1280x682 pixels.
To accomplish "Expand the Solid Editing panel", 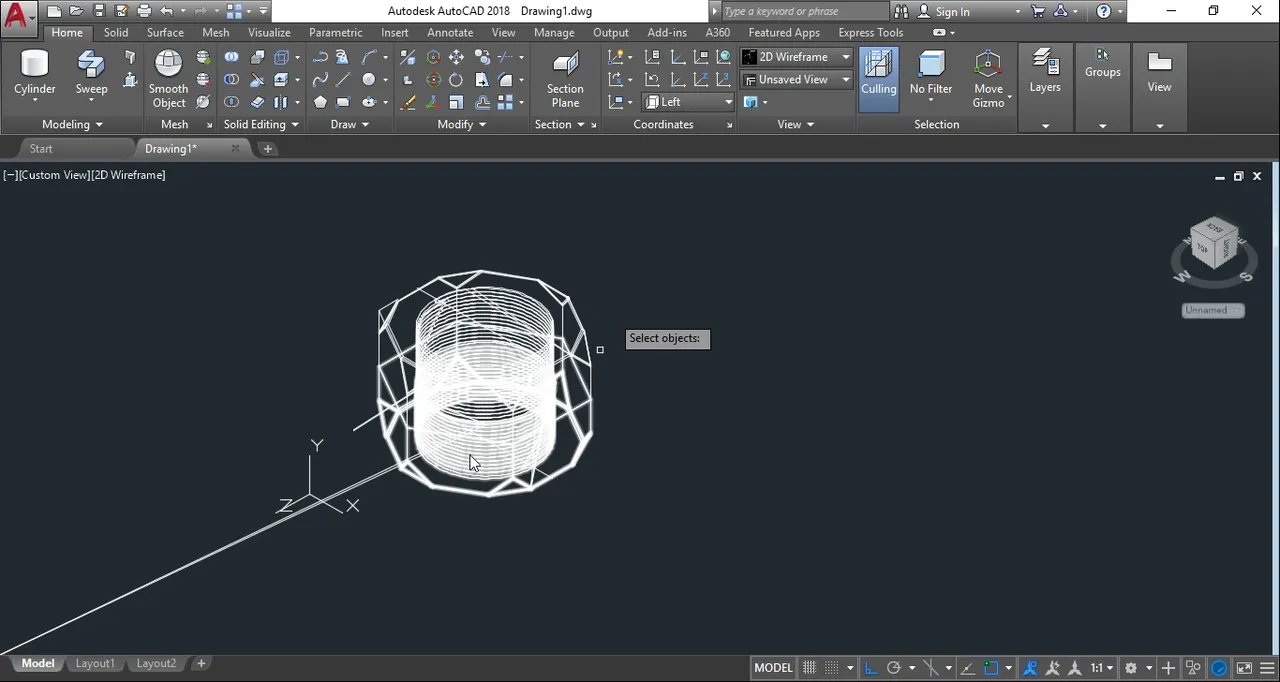I will (x=261, y=124).
